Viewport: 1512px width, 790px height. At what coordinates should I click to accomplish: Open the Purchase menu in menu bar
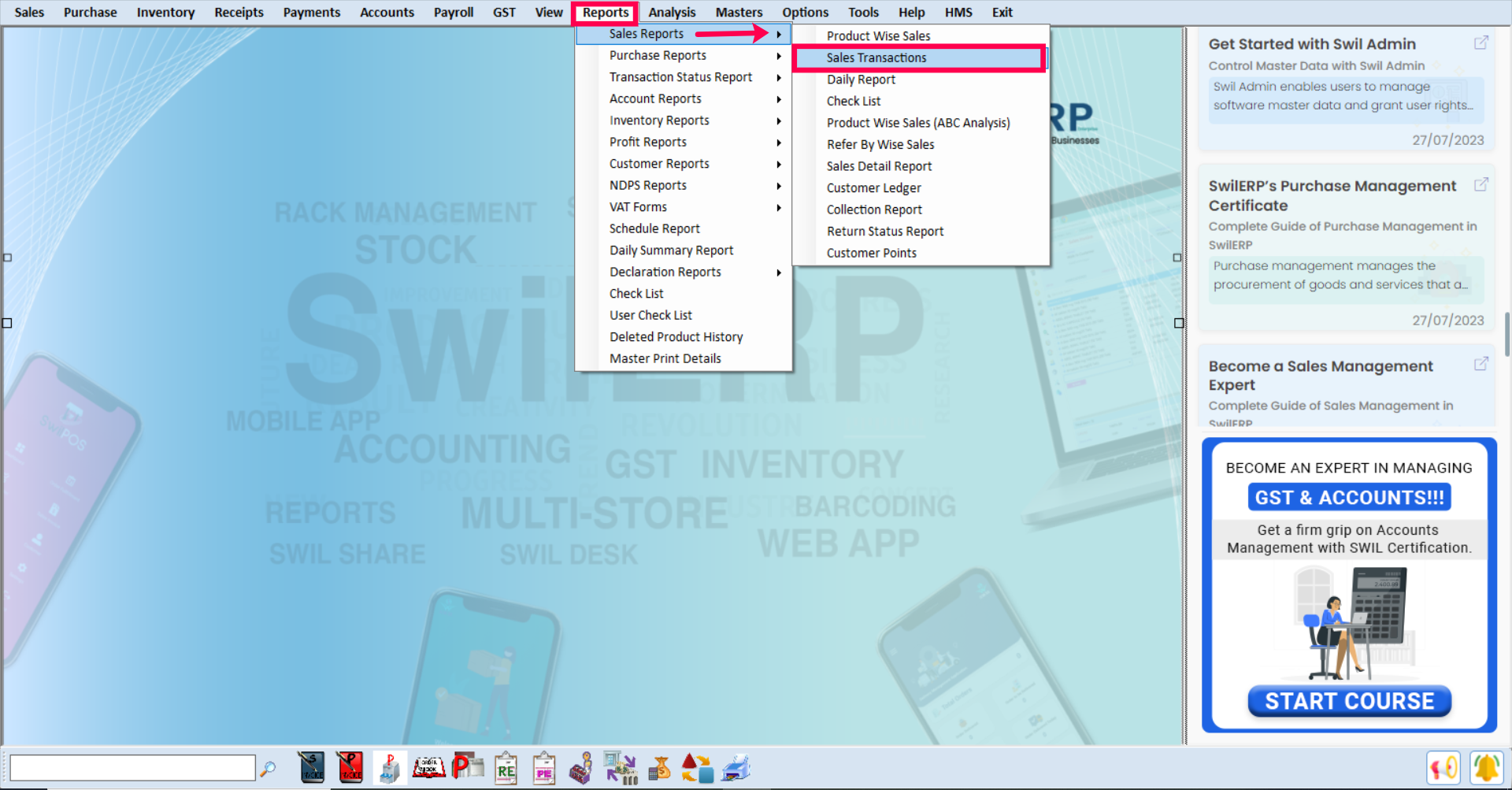[x=90, y=13]
